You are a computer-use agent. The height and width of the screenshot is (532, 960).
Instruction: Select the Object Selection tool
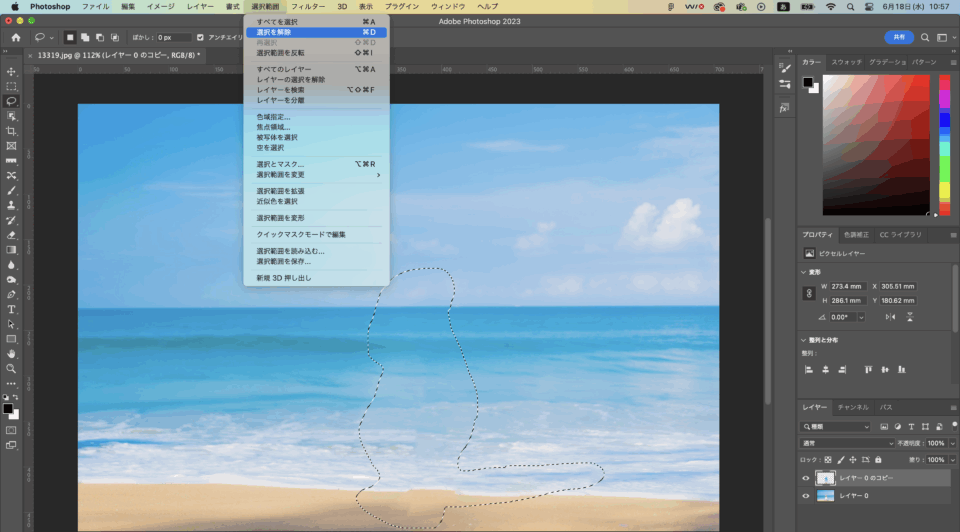[11, 116]
